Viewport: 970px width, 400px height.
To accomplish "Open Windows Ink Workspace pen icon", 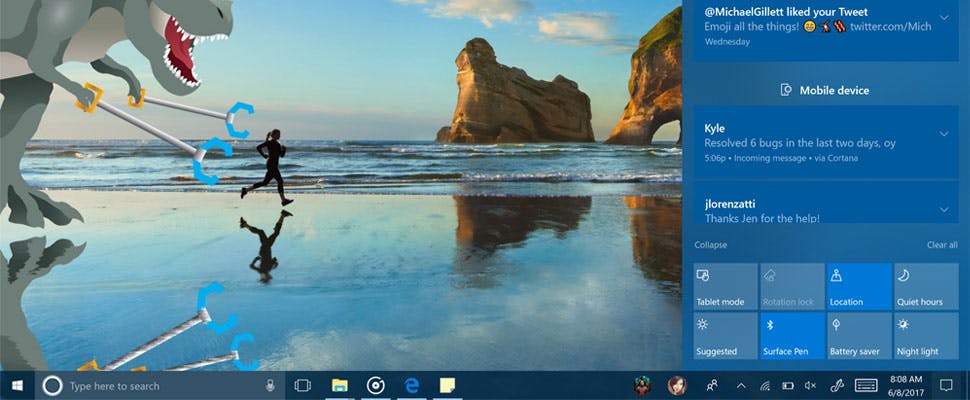I will pyautogui.click(x=837, y=386).
